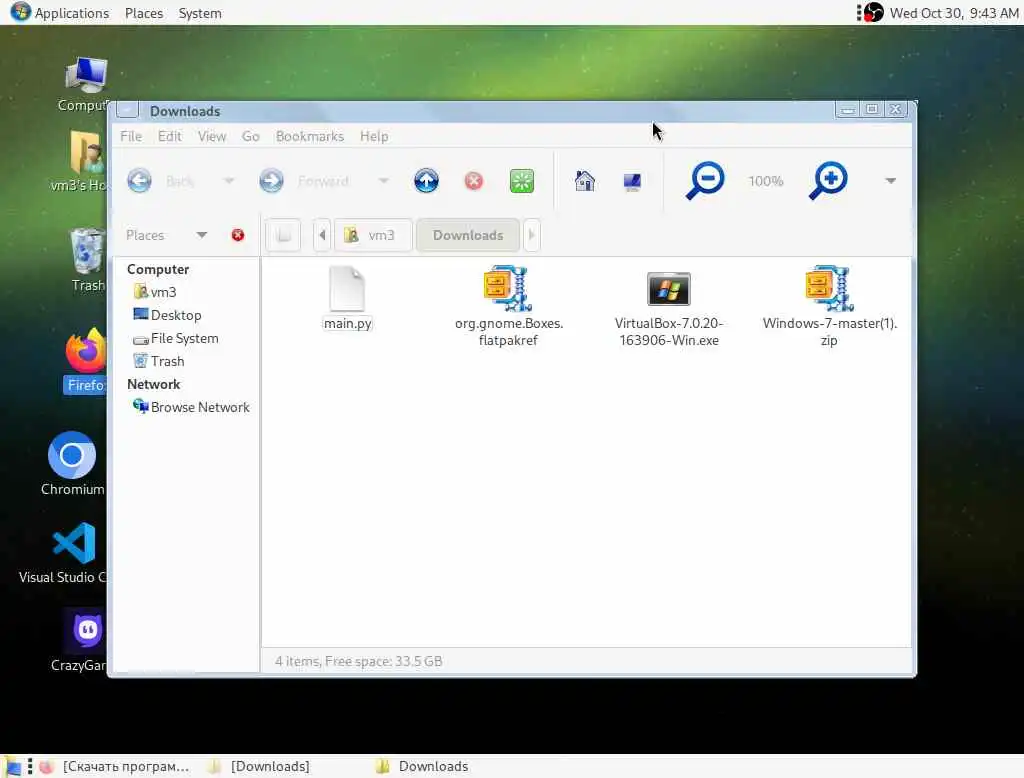Click the Back arrow button
Screen dimensions: 1024x778
coord(139,181)
